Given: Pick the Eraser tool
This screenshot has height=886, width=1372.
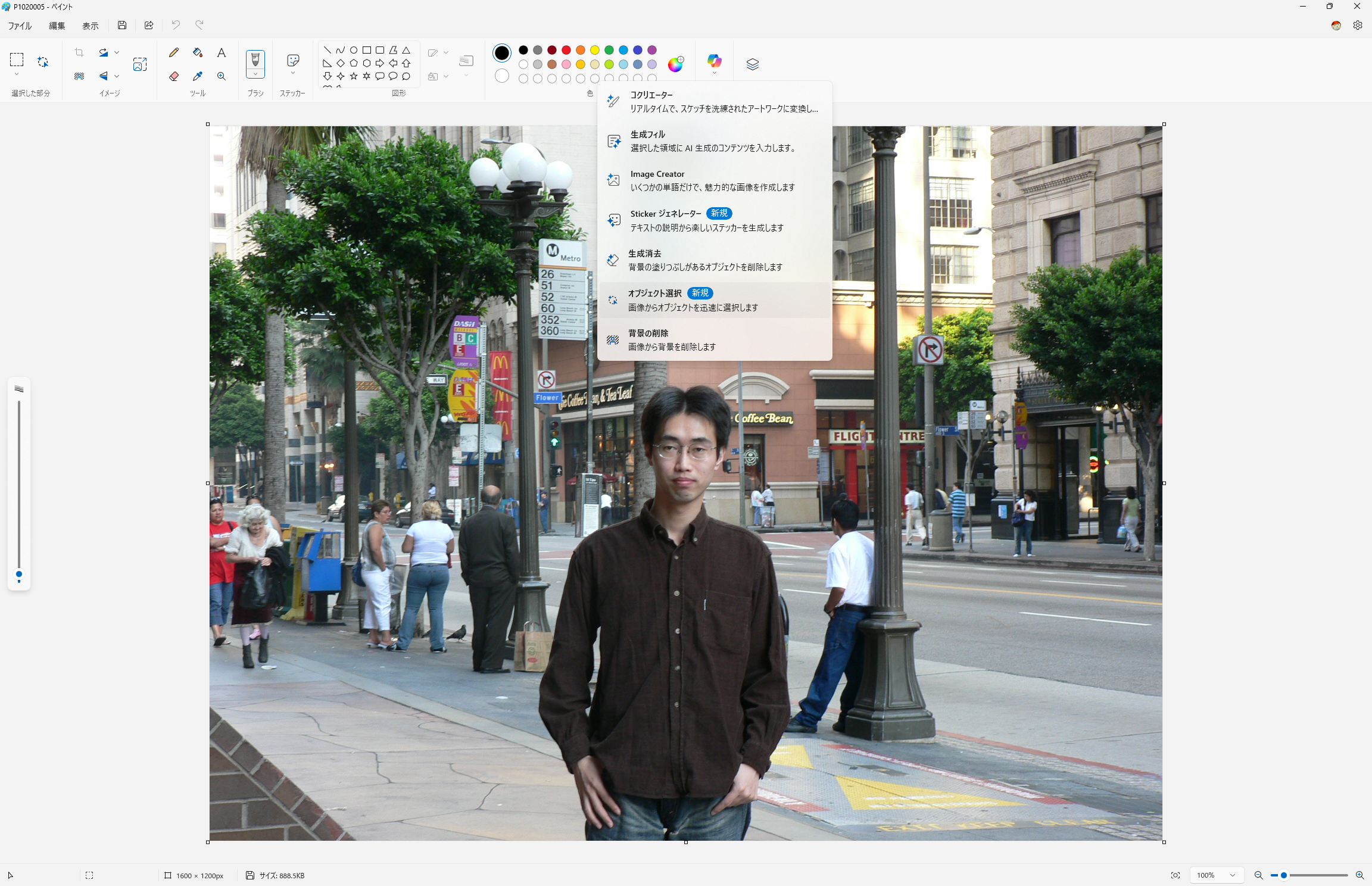Looking at the screenshot, I should (174, 76).
